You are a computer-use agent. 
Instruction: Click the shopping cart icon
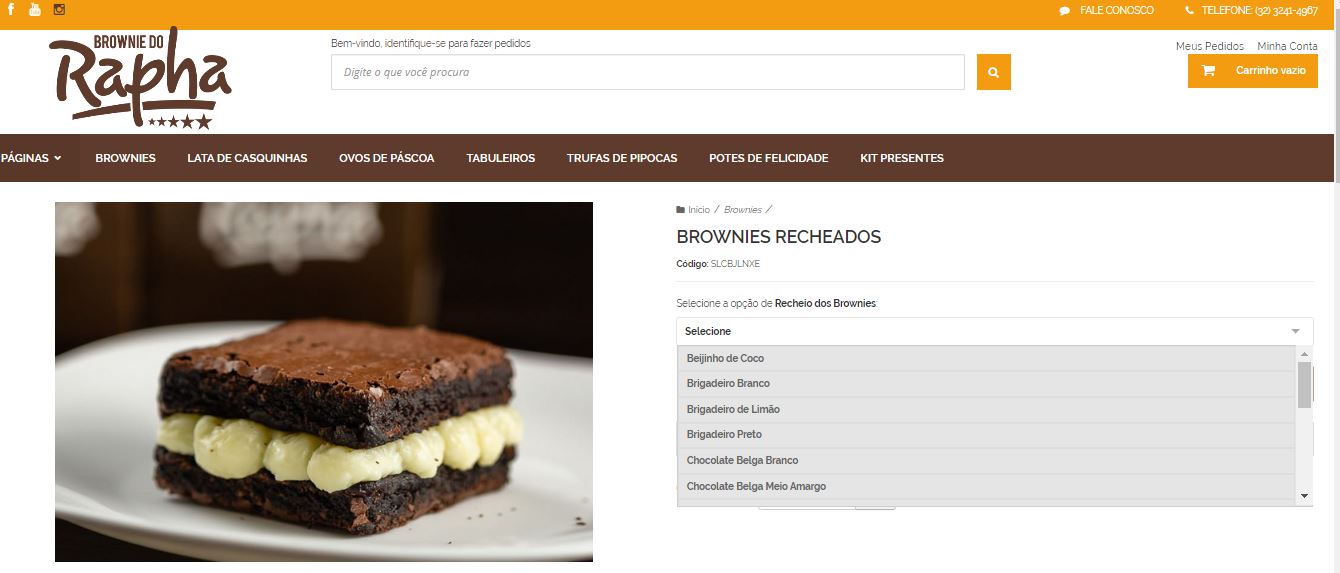[1208, 71]
